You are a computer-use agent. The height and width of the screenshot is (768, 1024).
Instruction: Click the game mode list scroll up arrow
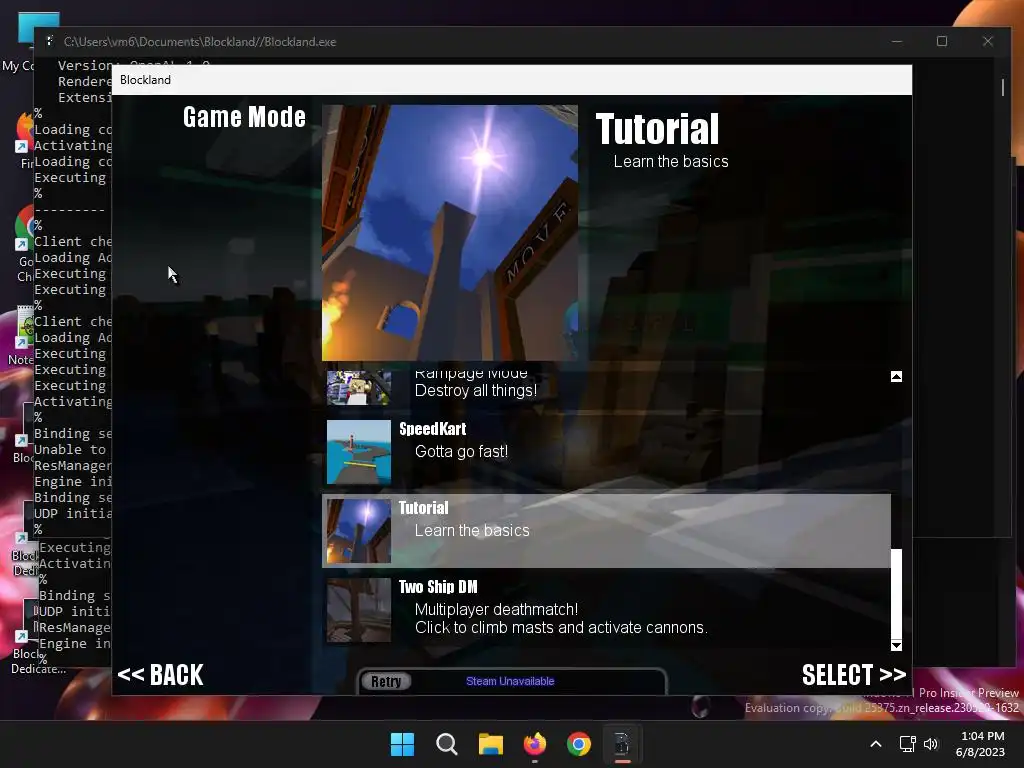click(897, 376)
